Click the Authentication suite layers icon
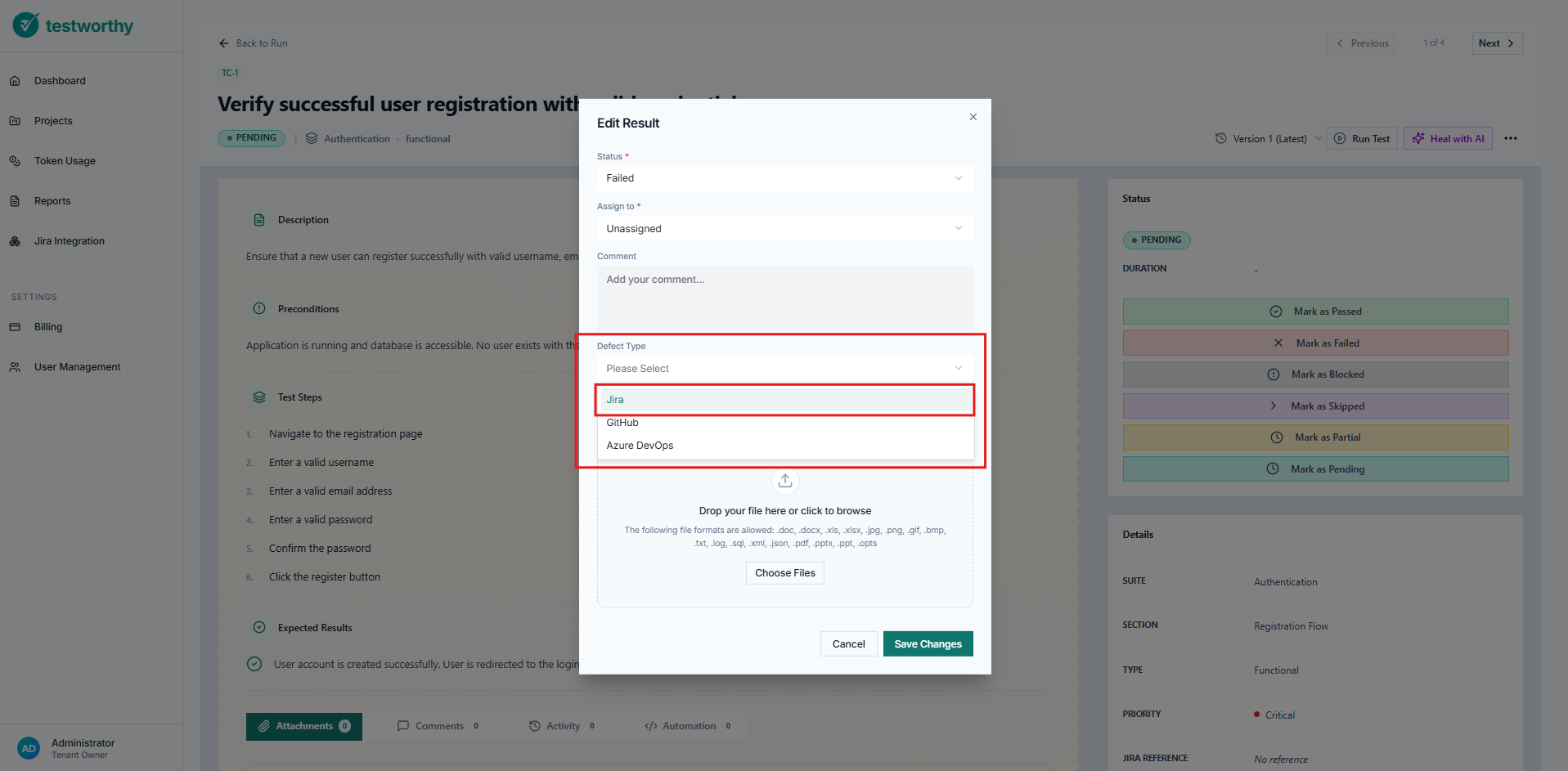Screen dimensions: 1568x771 [312, 138]
